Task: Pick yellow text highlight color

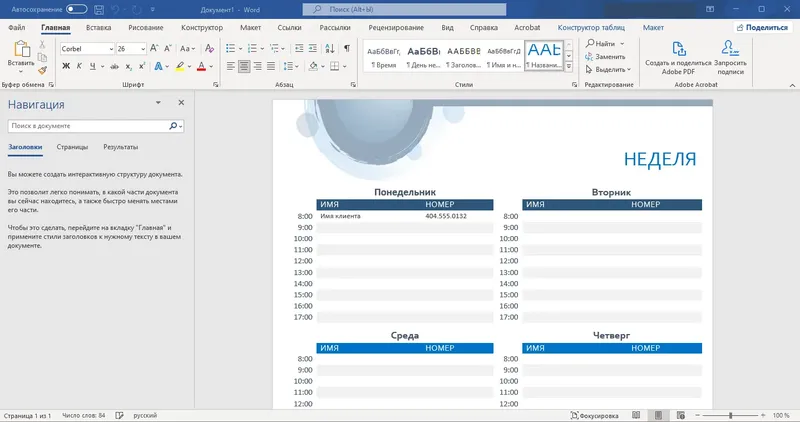Action: coord(180,66)
